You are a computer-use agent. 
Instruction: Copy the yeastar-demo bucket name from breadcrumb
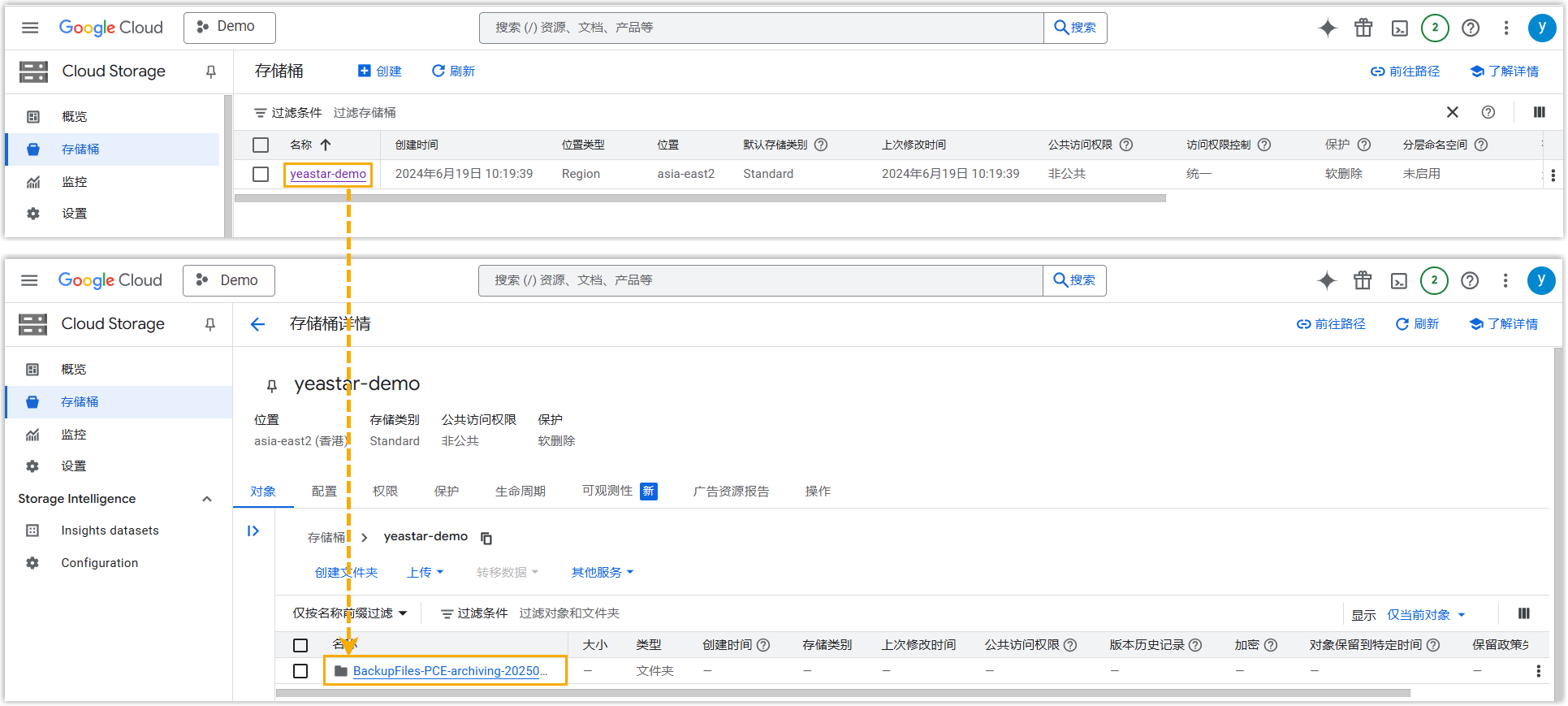click(486, 538)
